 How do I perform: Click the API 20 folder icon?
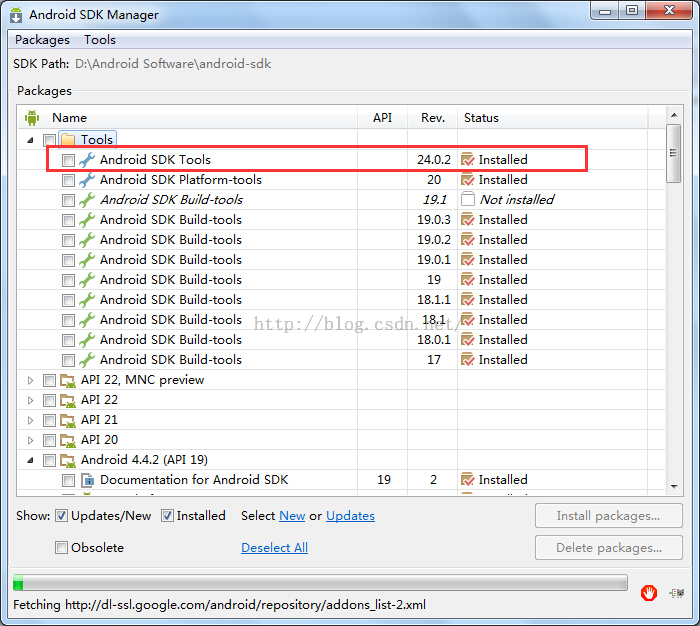68,441
